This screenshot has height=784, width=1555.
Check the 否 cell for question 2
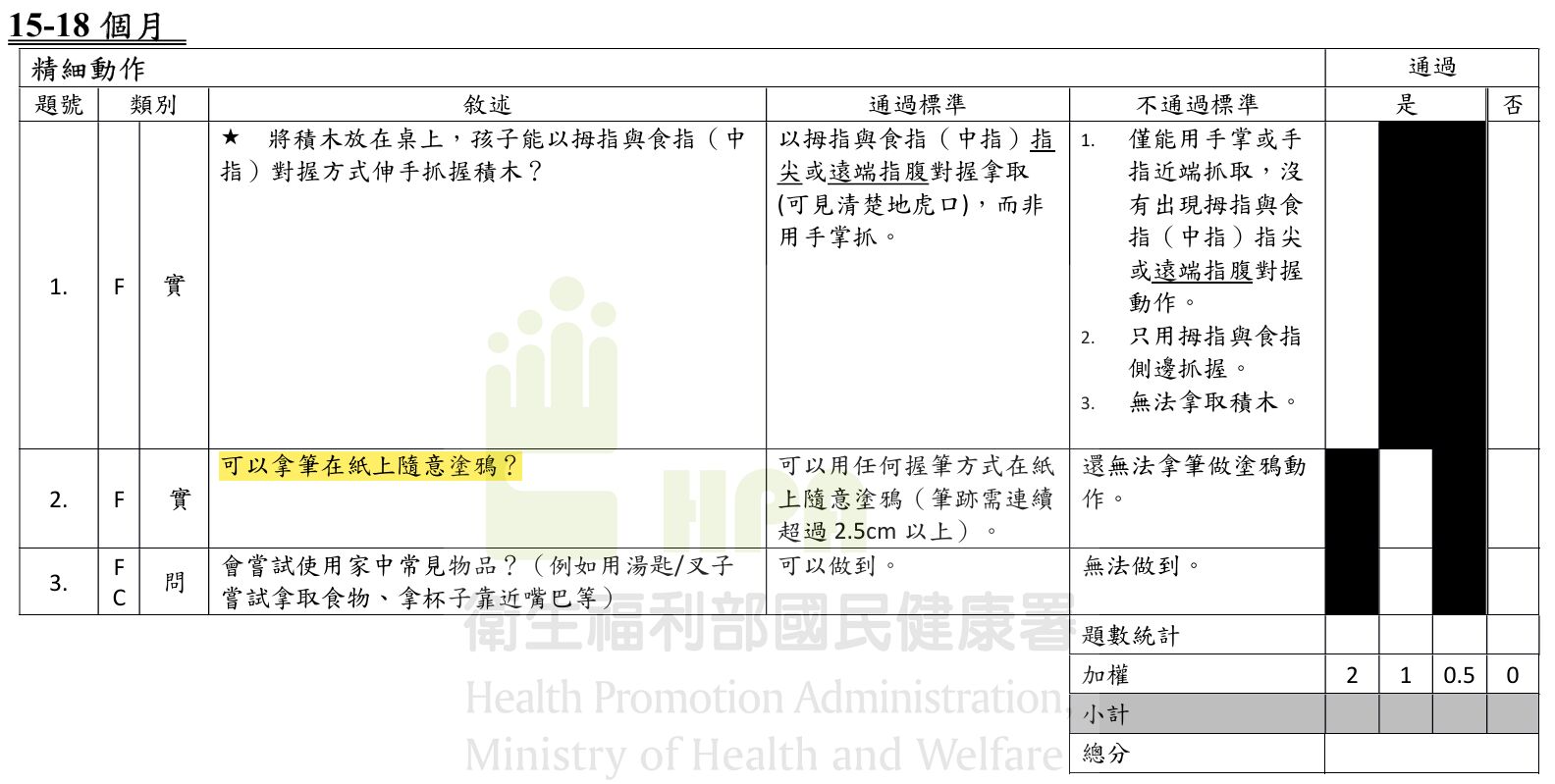click(x=1513, y=498)
